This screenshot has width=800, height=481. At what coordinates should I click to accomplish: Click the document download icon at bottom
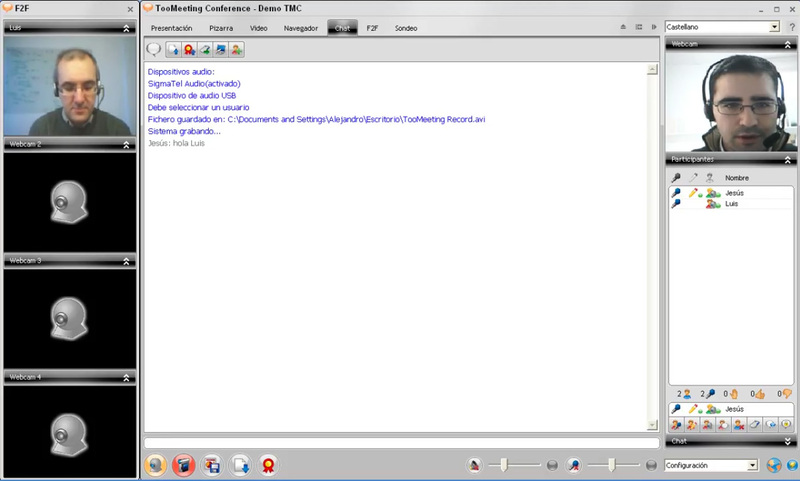(240, 465)
